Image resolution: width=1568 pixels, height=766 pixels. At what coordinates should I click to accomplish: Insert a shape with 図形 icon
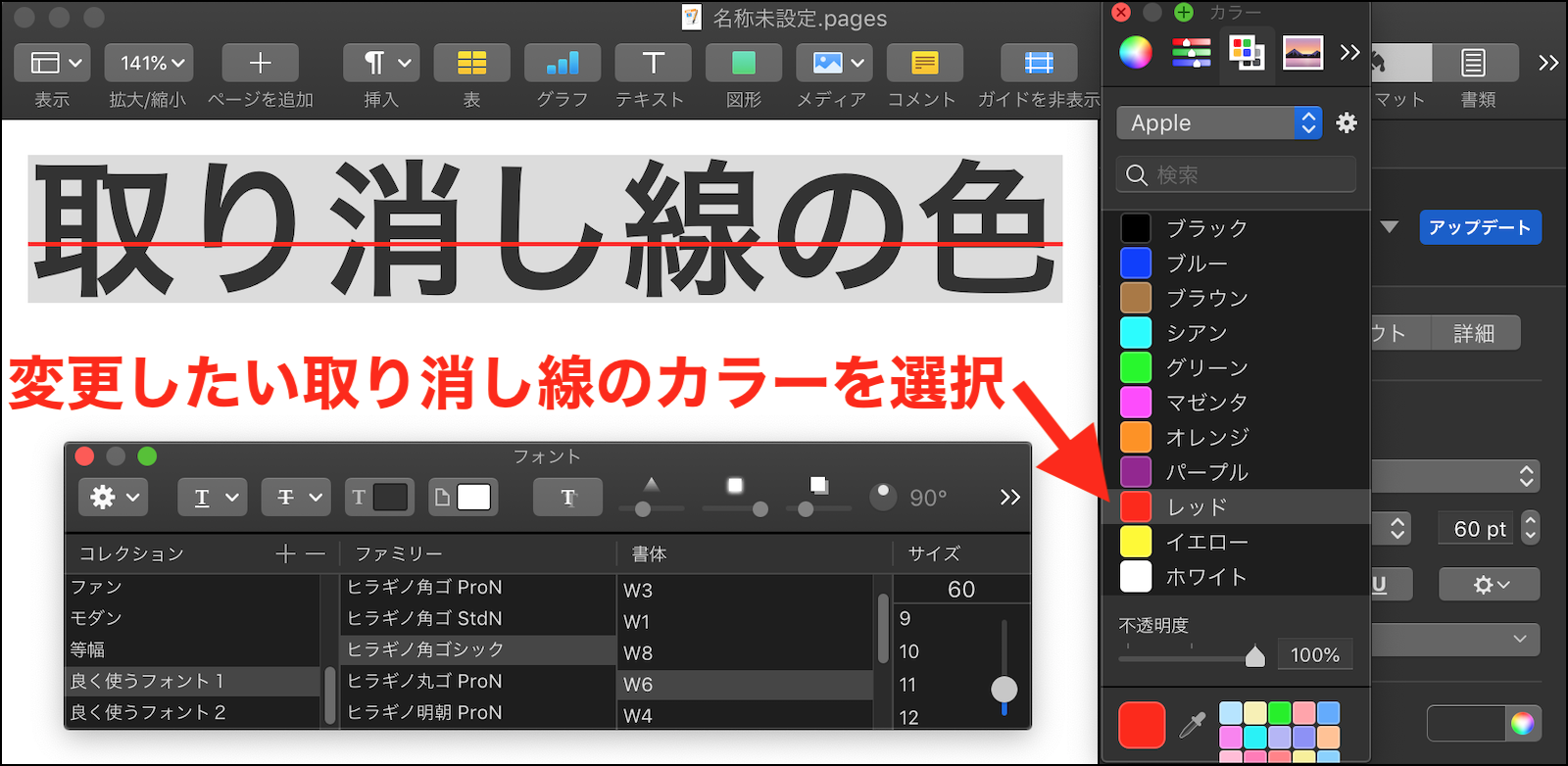[743, 64]
